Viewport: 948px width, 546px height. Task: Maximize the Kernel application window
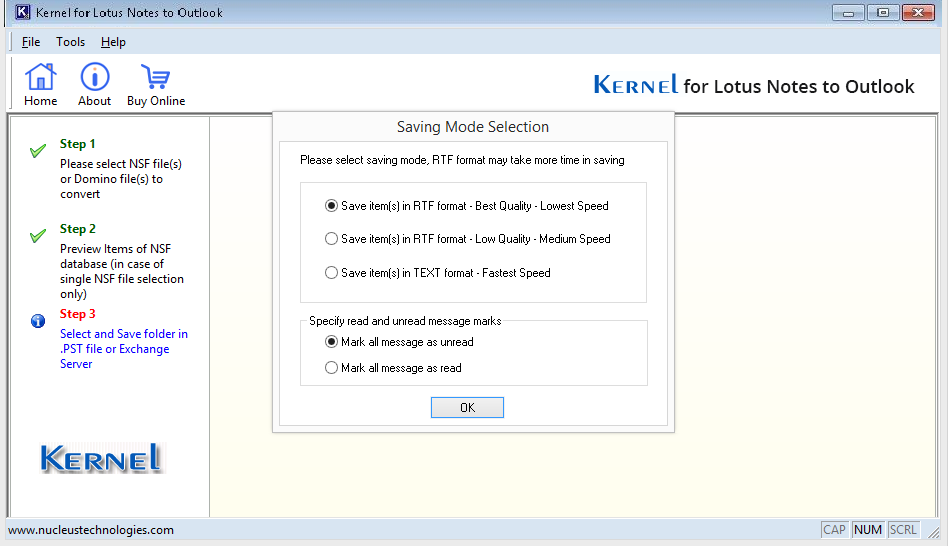(x=883, y=13)
